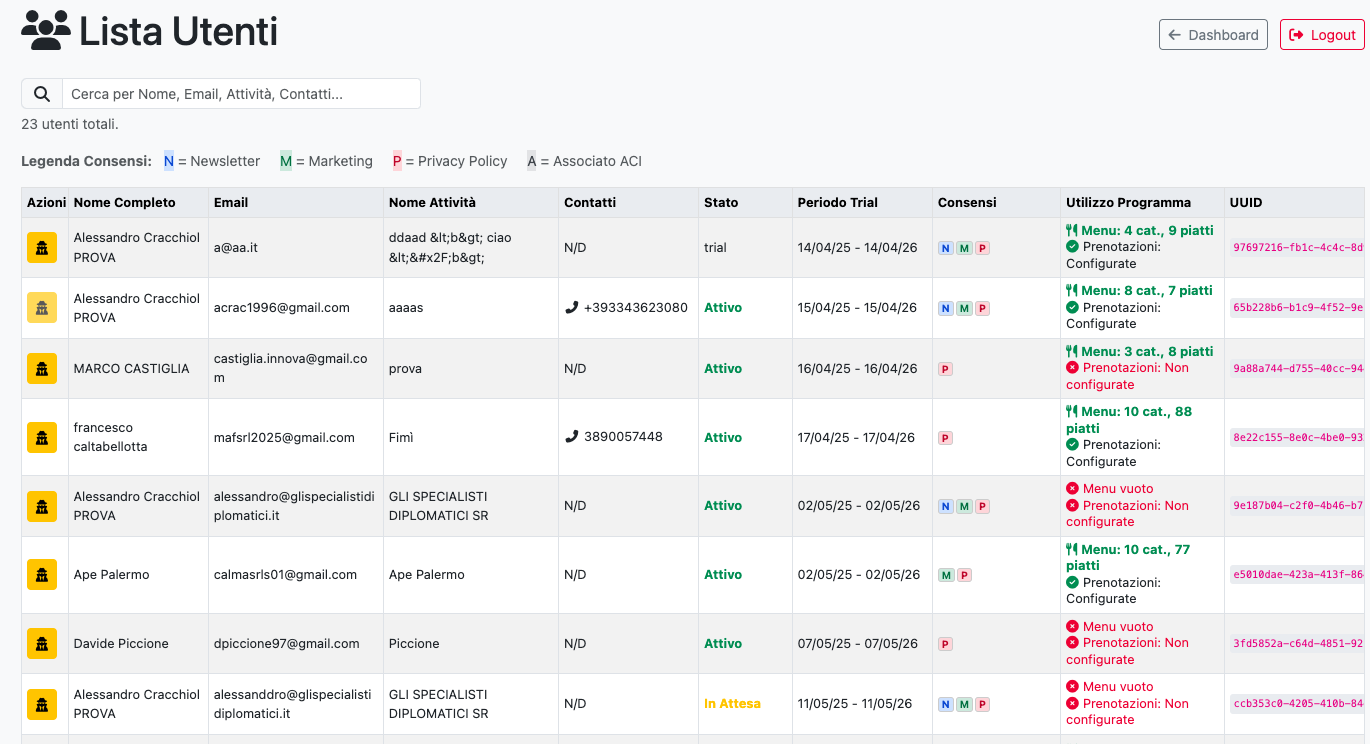The width and height of the screenshot is (1370, 744).
Task: Click red X icon for Prenotazioni in Castiglia row
Action: [1073, 368]
